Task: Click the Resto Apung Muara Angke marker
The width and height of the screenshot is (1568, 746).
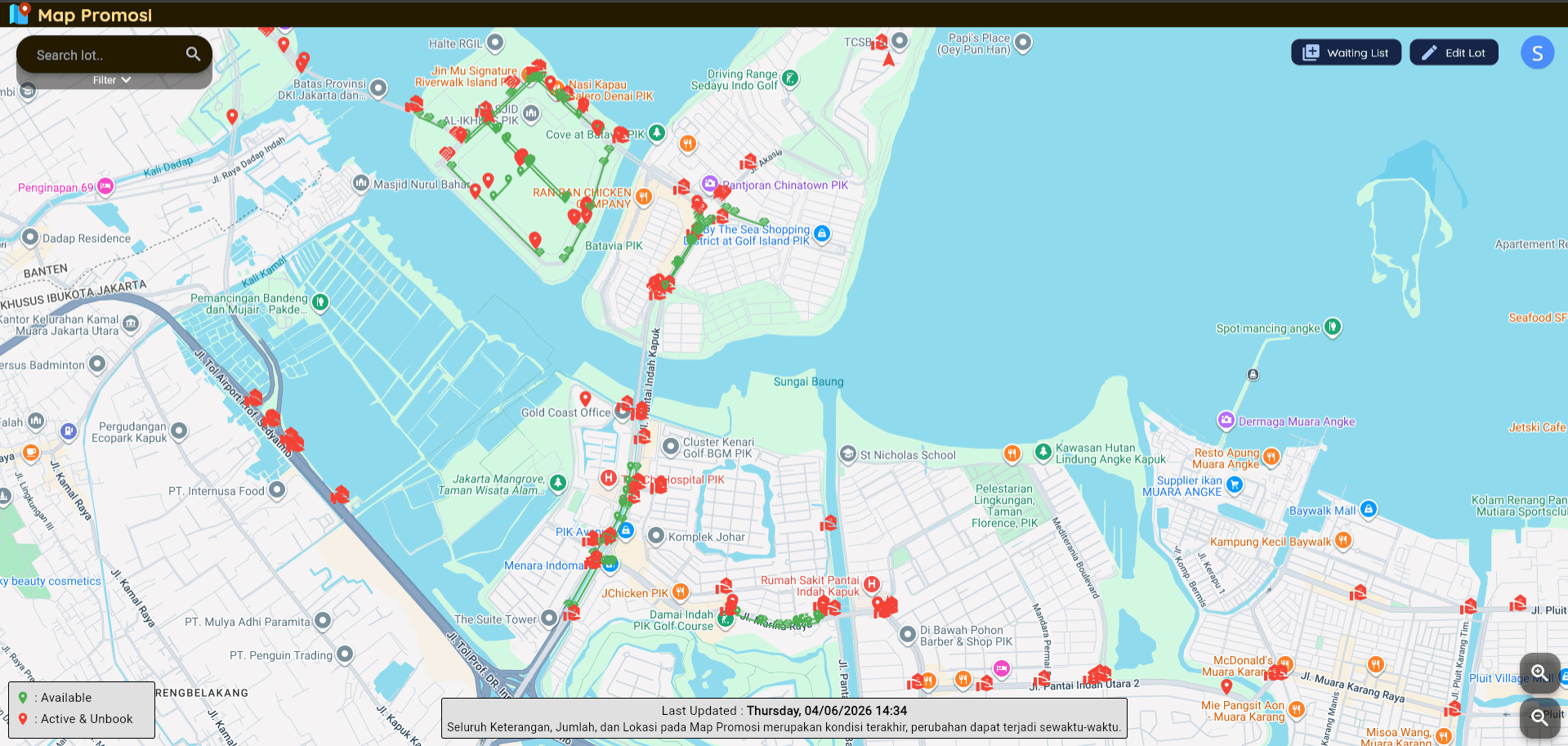Action: click(x=1271, y=457)
